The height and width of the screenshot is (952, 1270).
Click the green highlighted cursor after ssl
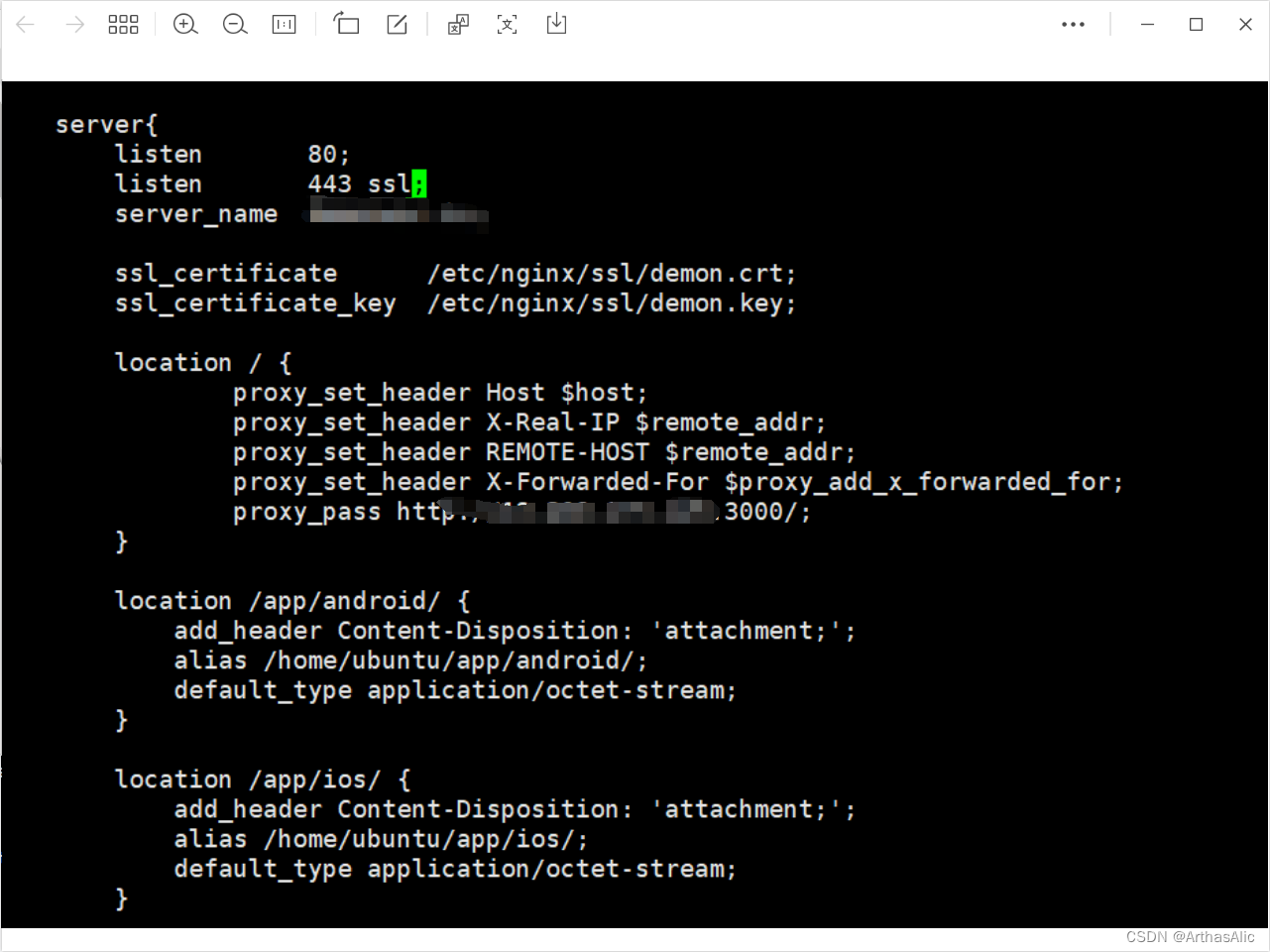(419, 184)
